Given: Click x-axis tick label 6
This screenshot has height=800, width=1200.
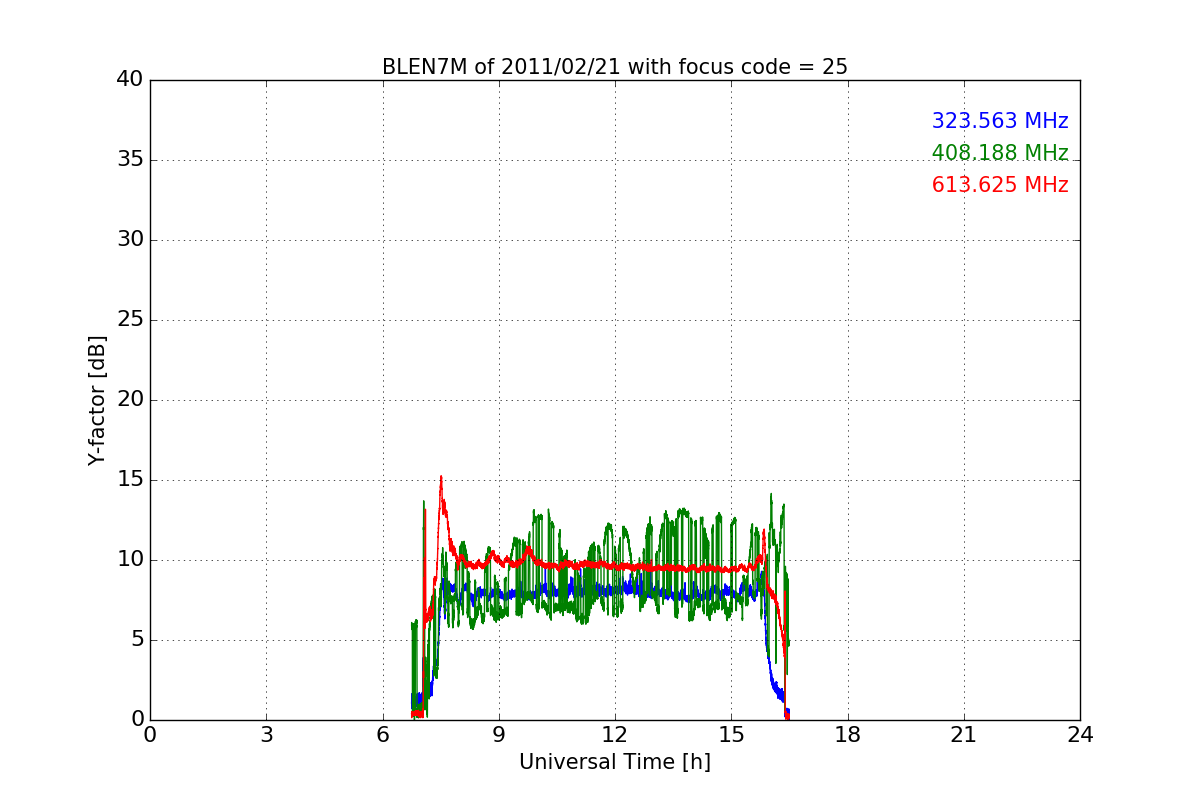Looking at the screenshot, I should click(382, 735).
